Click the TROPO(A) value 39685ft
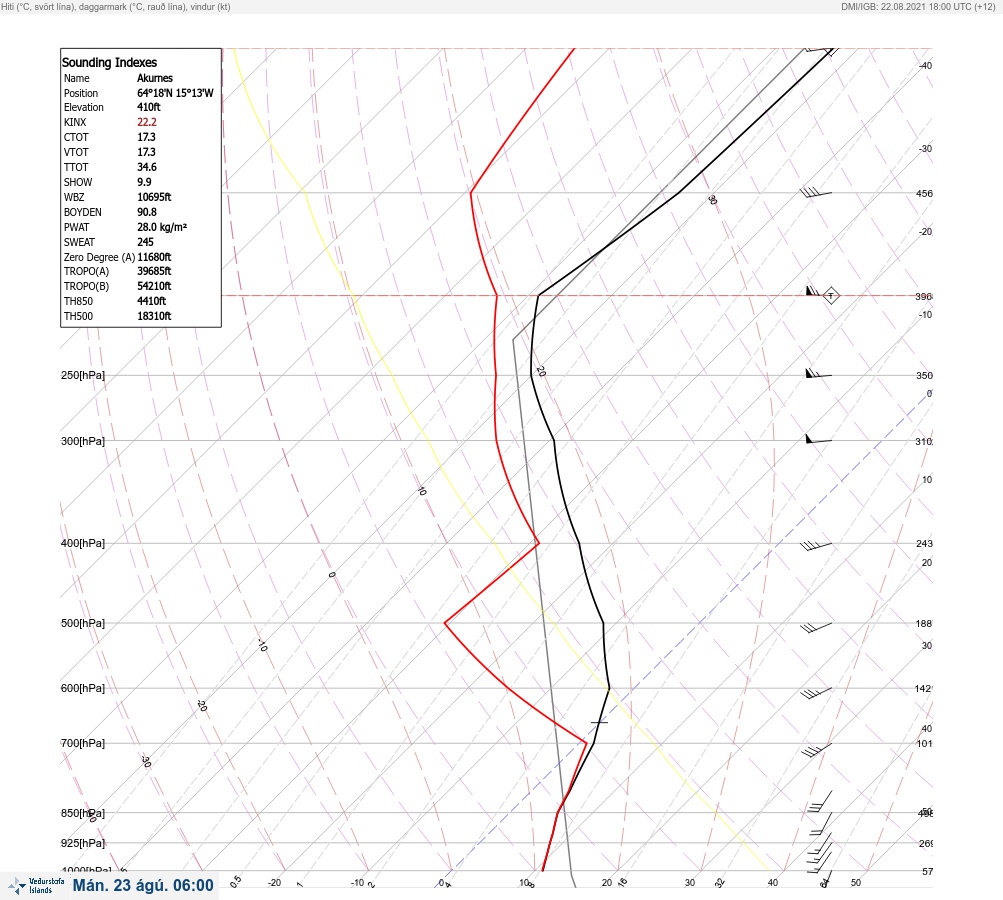 click(x=154, y=271)
